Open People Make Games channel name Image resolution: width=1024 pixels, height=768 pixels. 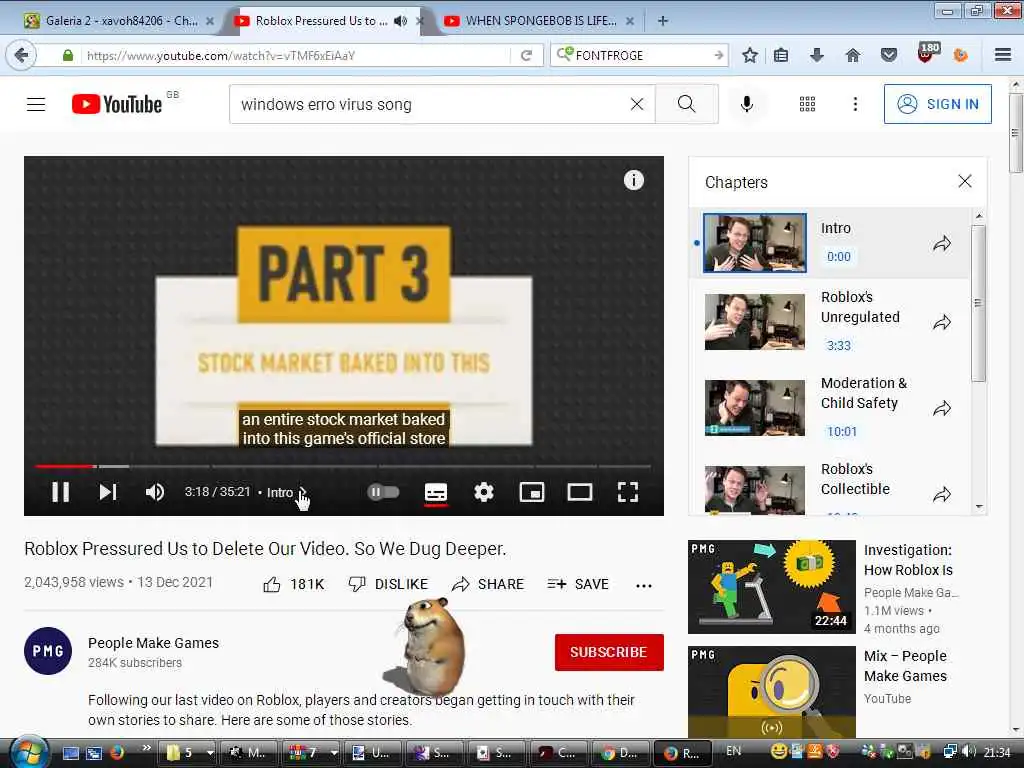[153, 643]
